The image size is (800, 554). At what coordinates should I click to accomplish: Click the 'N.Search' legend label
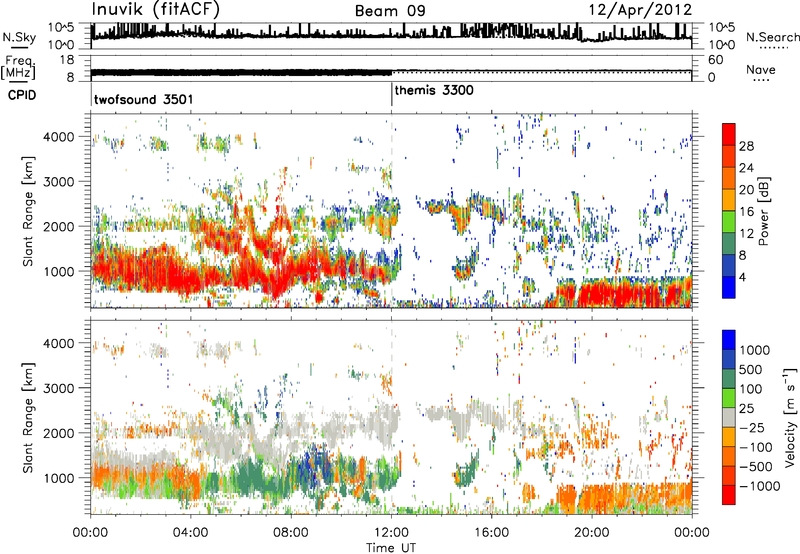point(772,37)
